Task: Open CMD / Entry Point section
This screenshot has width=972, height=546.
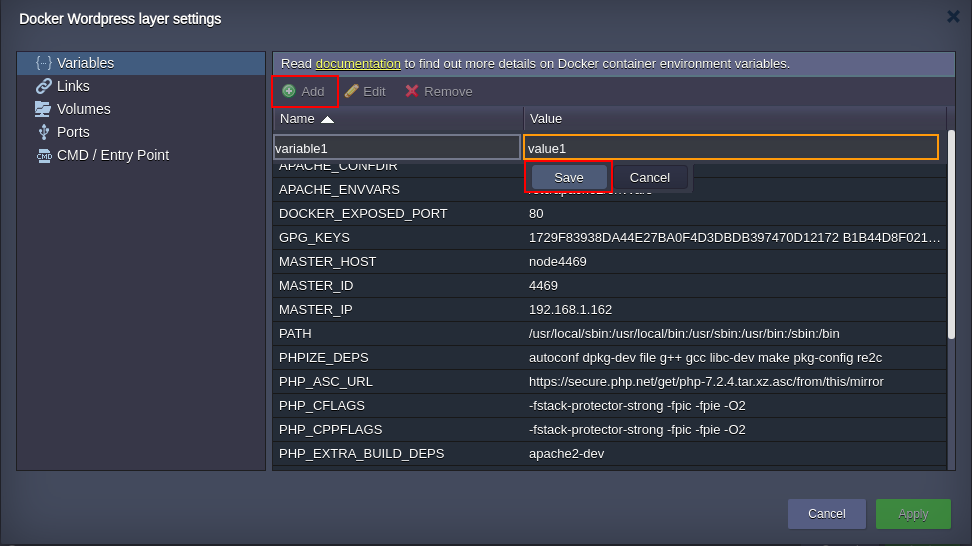Action: [x=141, y=155]
